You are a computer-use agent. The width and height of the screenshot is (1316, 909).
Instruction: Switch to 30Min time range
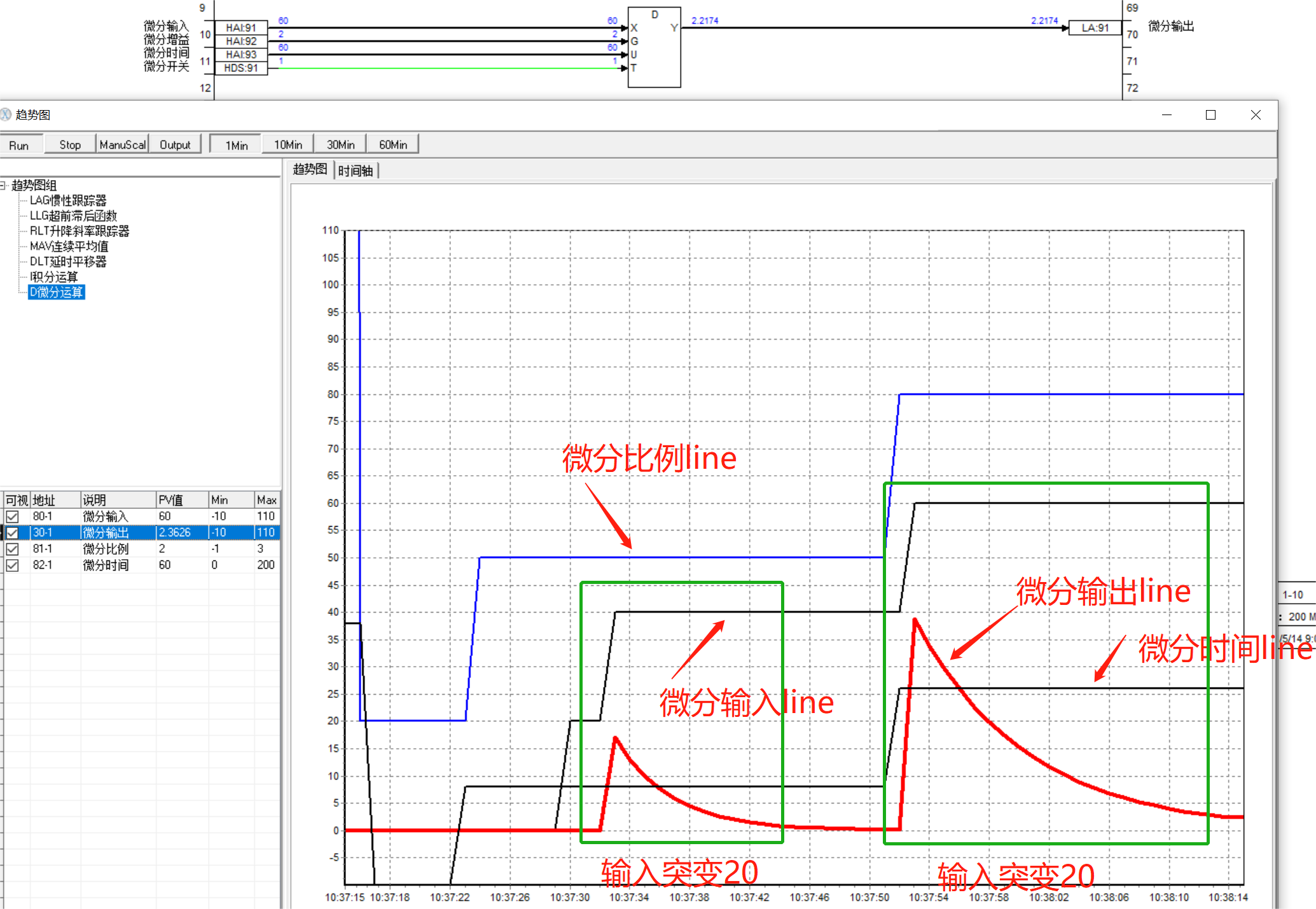point(340,145)
